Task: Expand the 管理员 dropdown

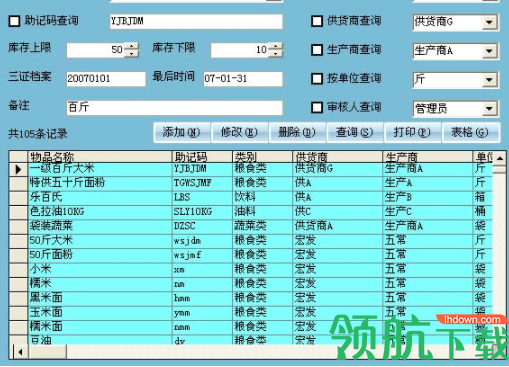Action: point(489,109)
